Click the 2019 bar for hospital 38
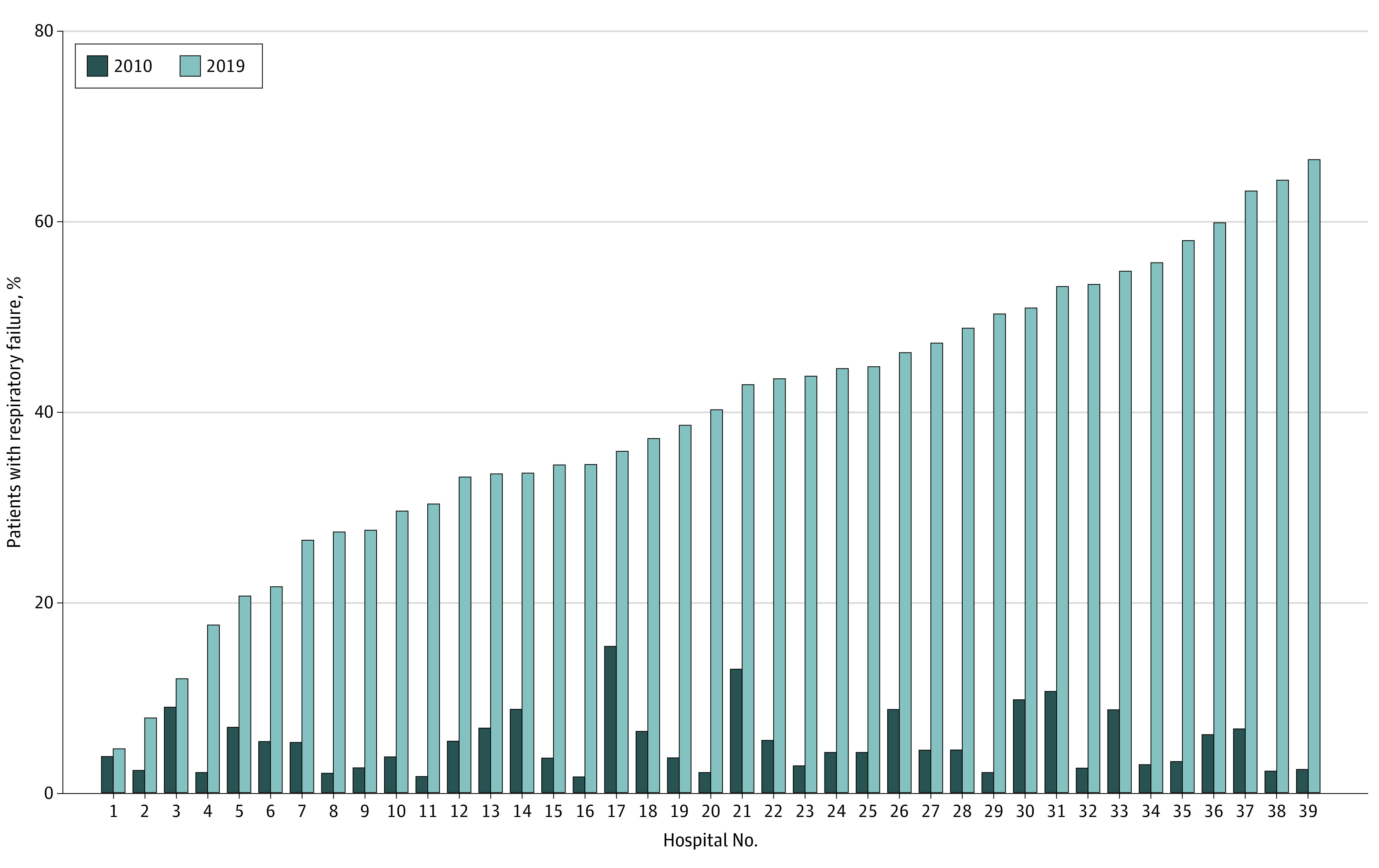This screenshot has width=1379, height=868. [1282, 487]
